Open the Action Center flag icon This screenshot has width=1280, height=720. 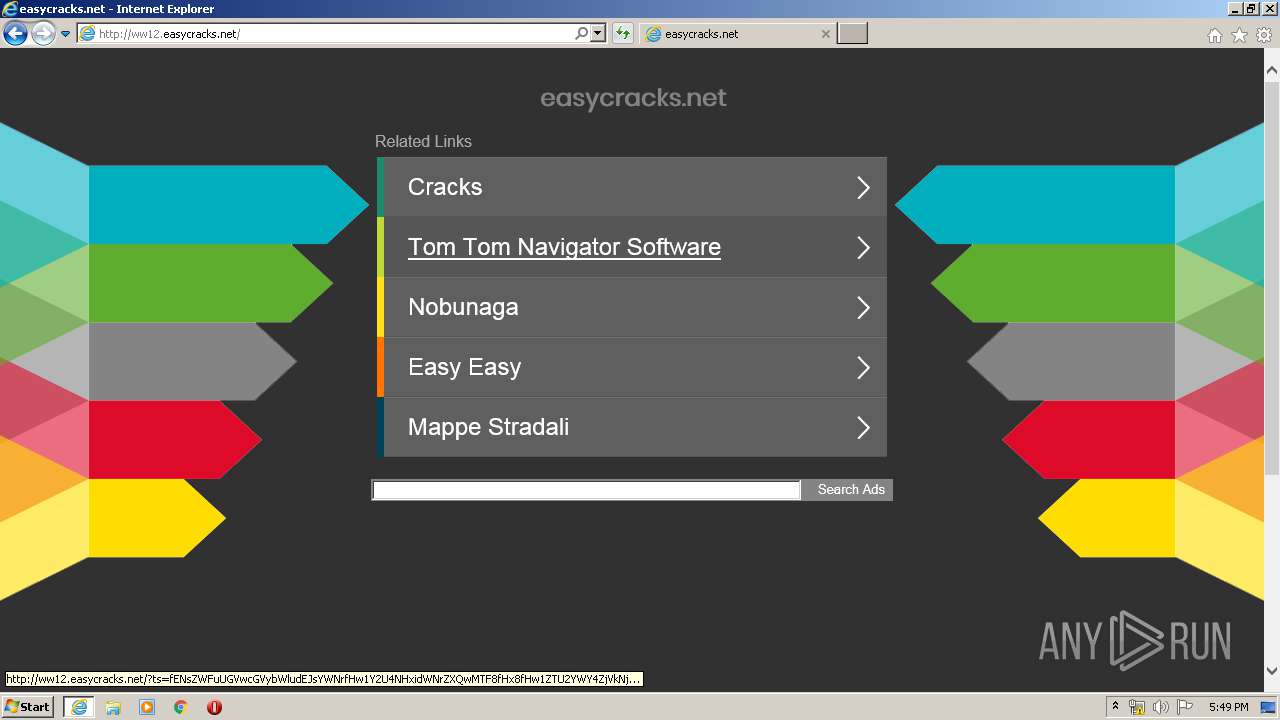click(x=1185, y=707)
